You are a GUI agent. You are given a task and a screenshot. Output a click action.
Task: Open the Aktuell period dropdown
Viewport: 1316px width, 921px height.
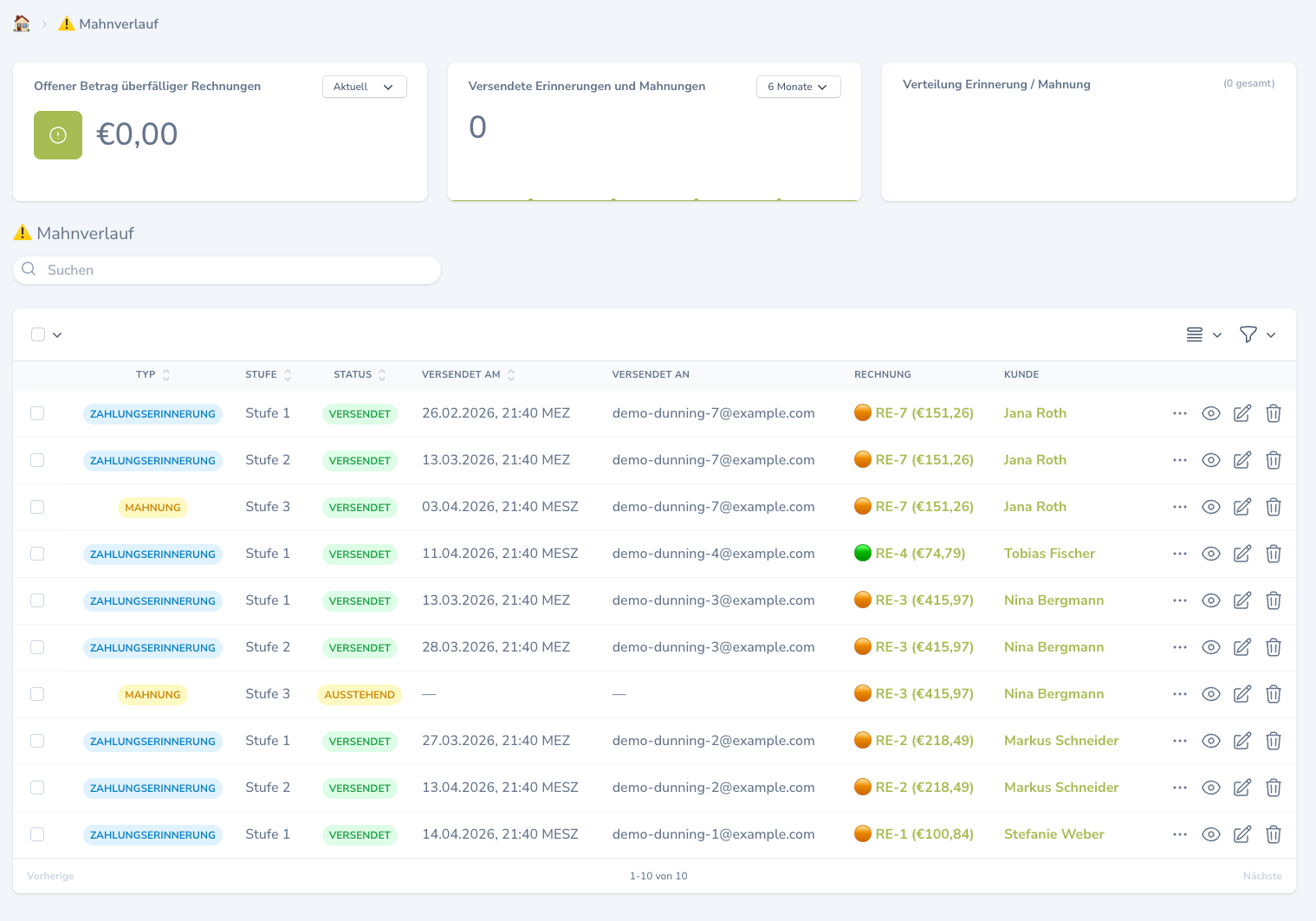coord(365,87)
